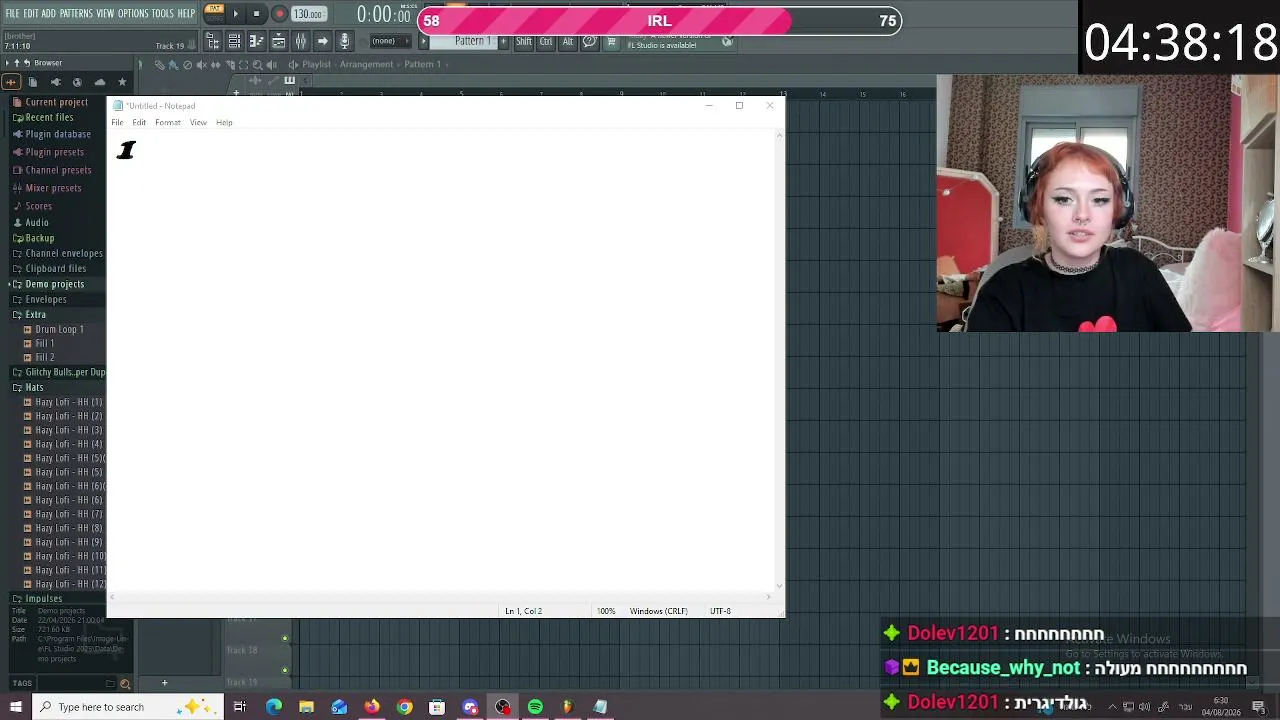Click the microphone recording icon in toolbar
Viewport: 1280px width, 720px height.
pos(344,41)
